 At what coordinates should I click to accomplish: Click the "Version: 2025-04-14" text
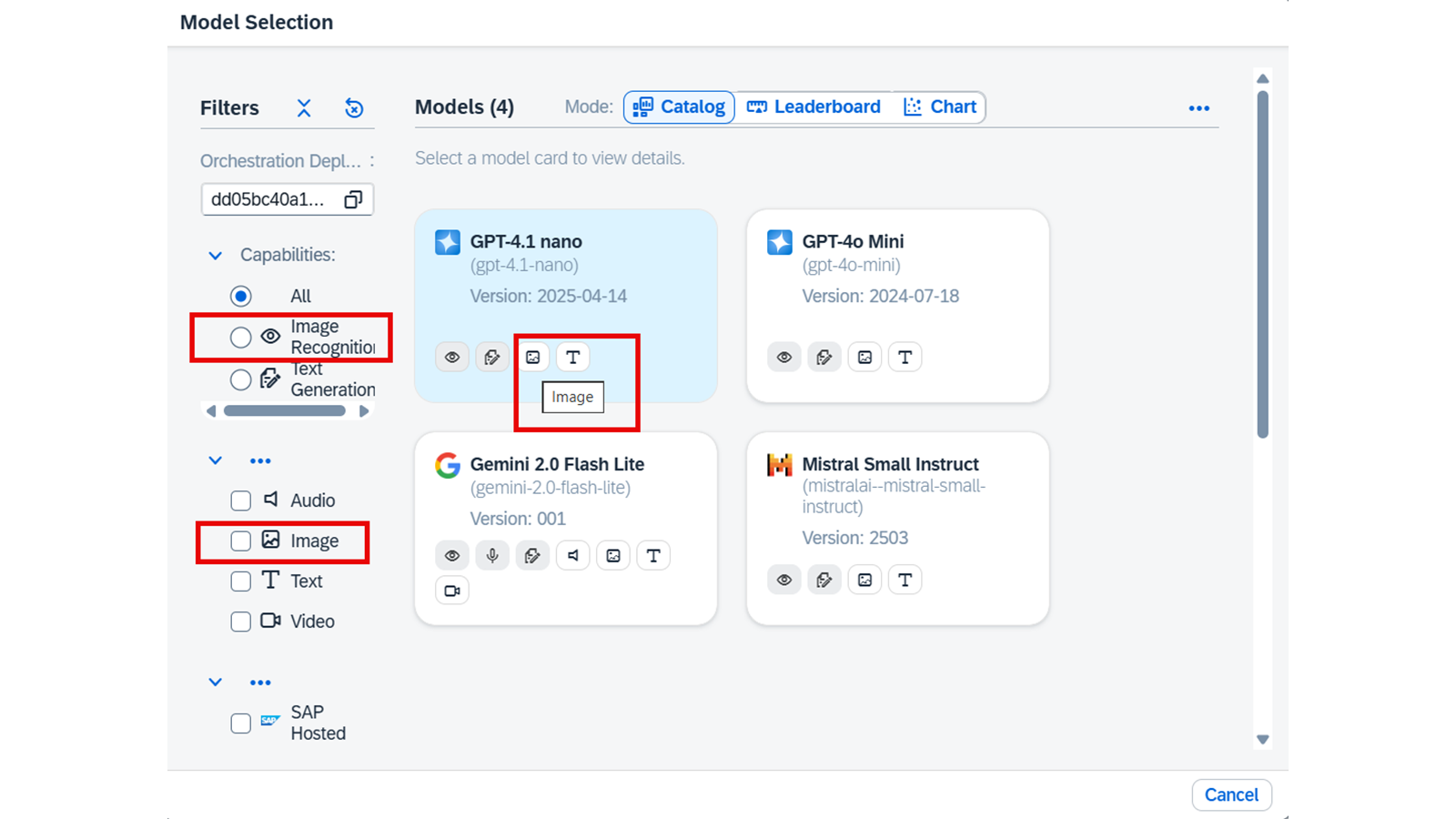click(548, 297)
